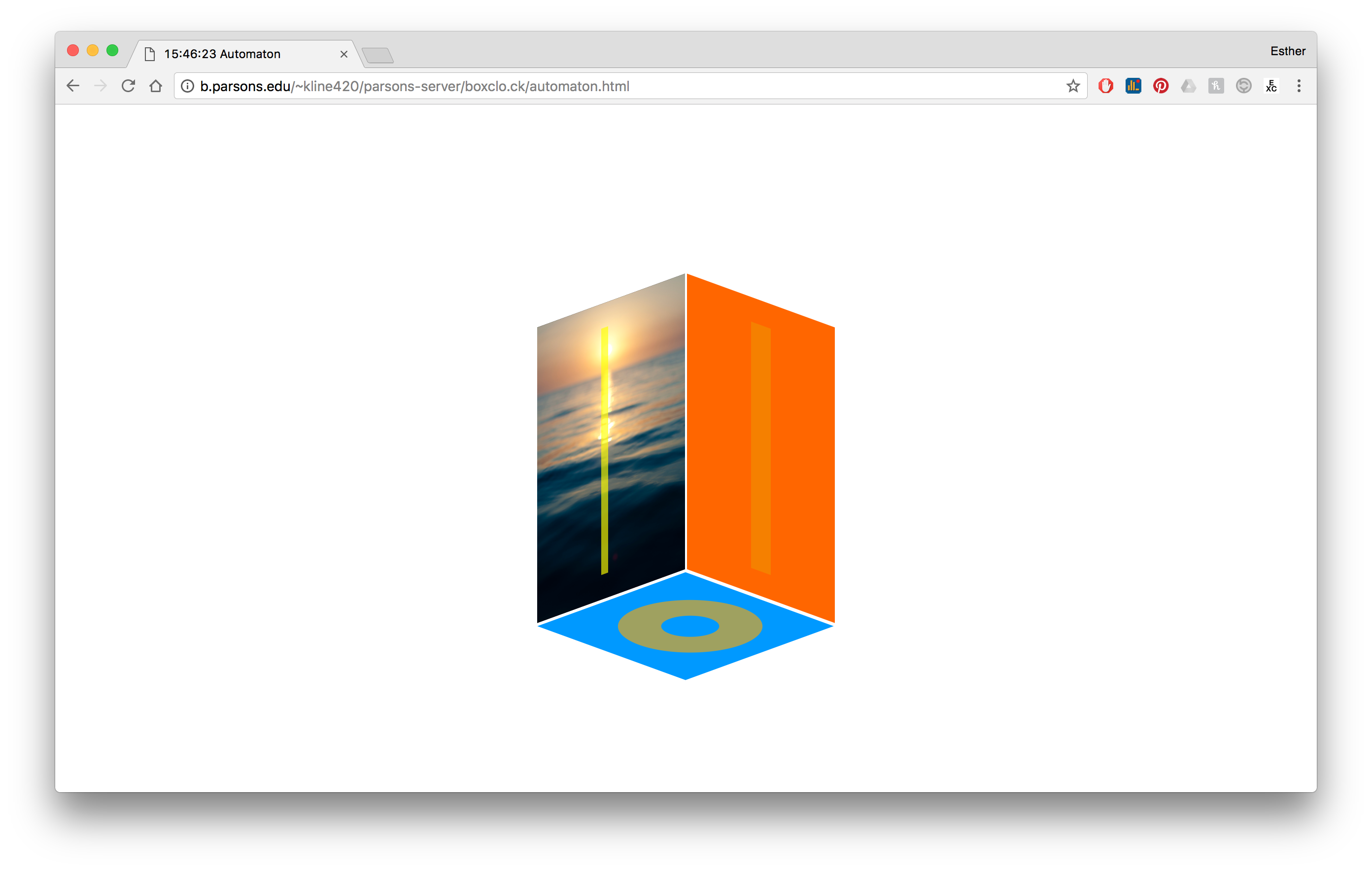Screen dimensions: 1372x871
Task: Open a new tab
Action: [x=378, y=55]
